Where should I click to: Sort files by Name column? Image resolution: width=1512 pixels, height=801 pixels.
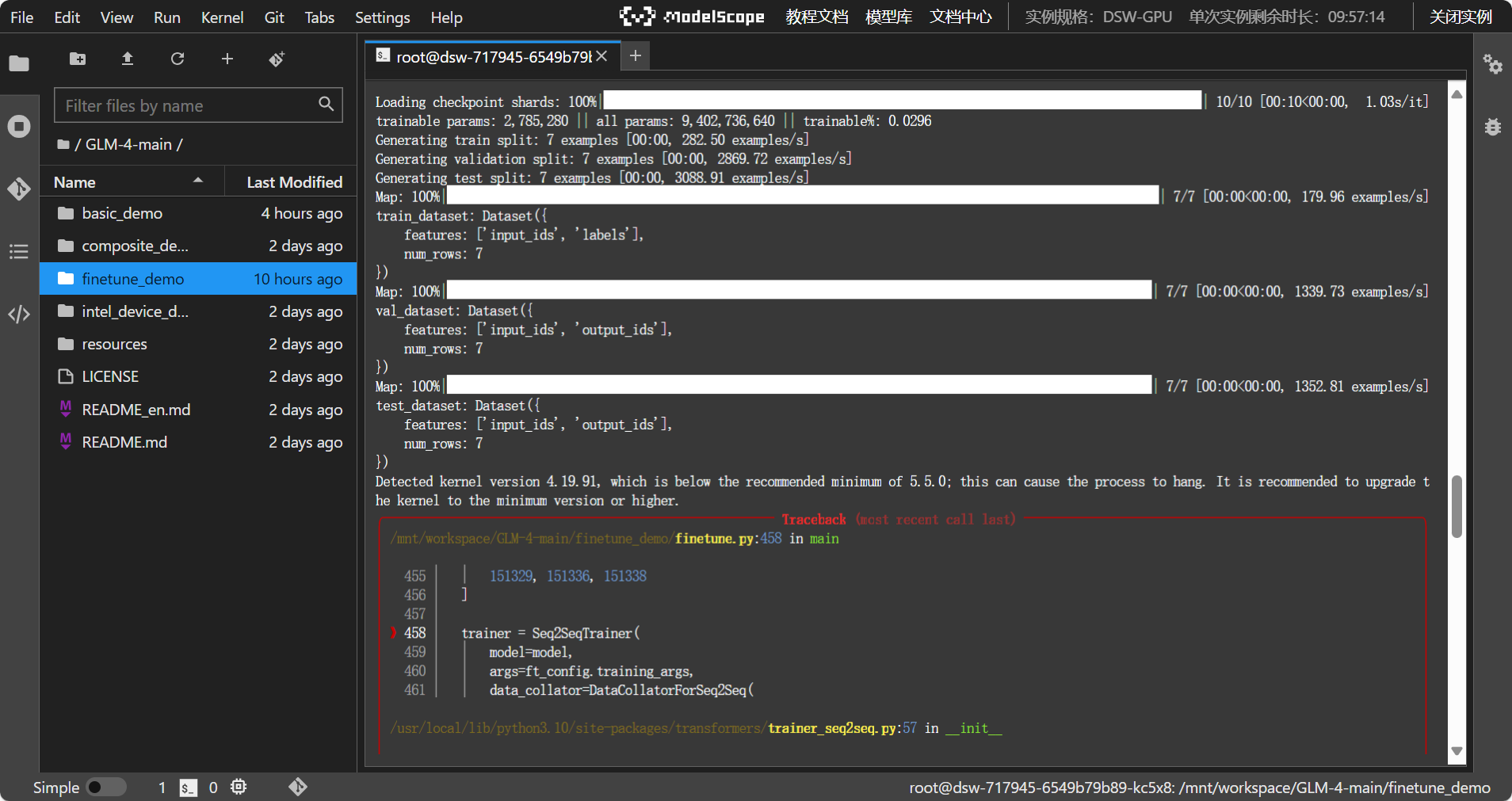[x=75, y=182]
